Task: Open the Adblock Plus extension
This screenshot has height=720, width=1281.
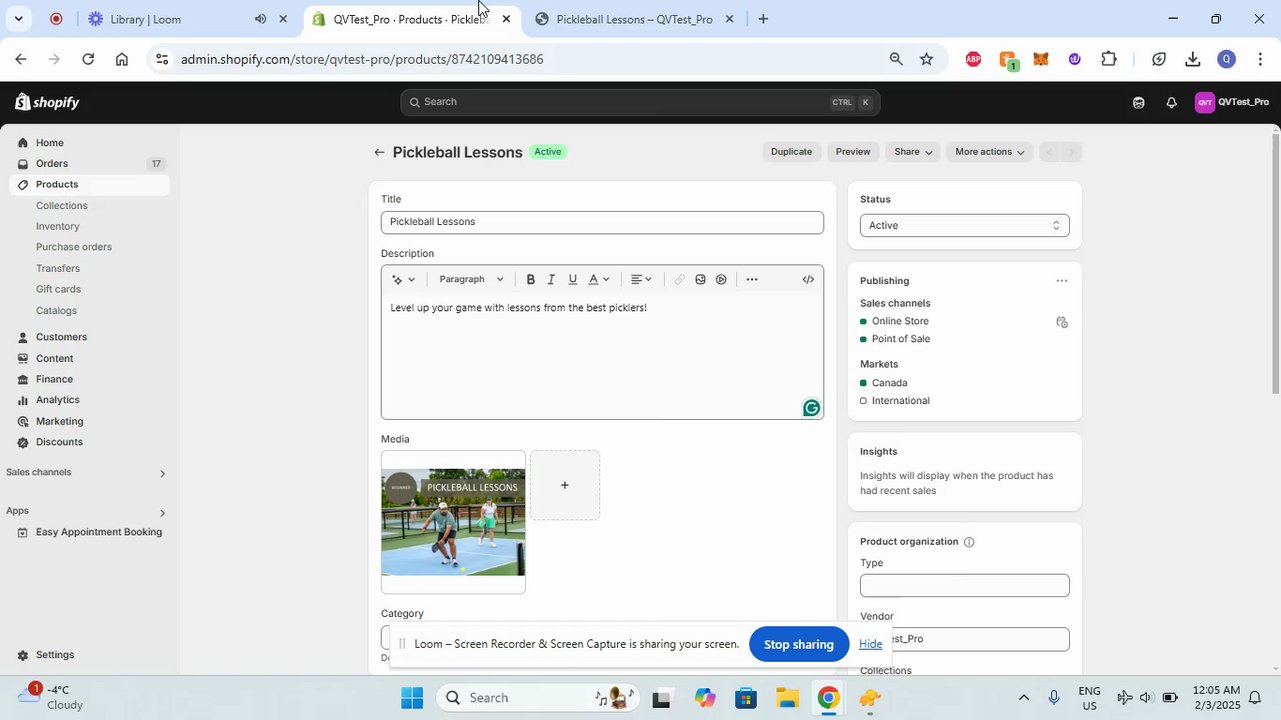Action: pos(973,59)
